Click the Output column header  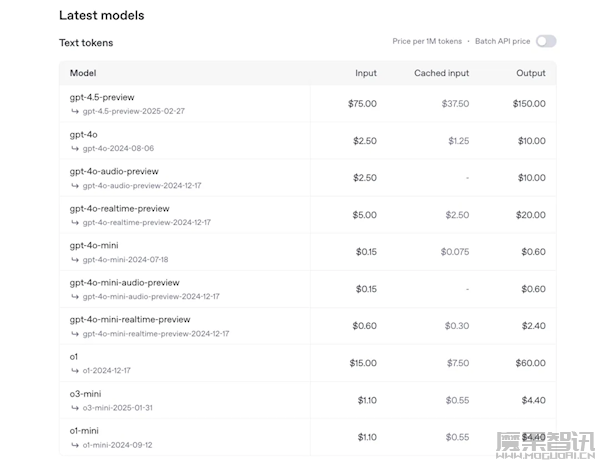point(531,73)
